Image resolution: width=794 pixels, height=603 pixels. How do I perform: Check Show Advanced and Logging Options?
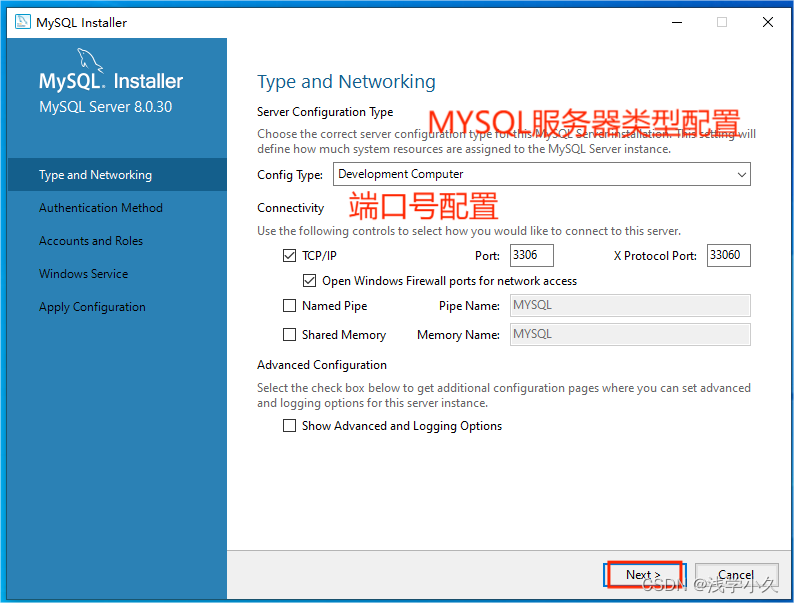289,426
